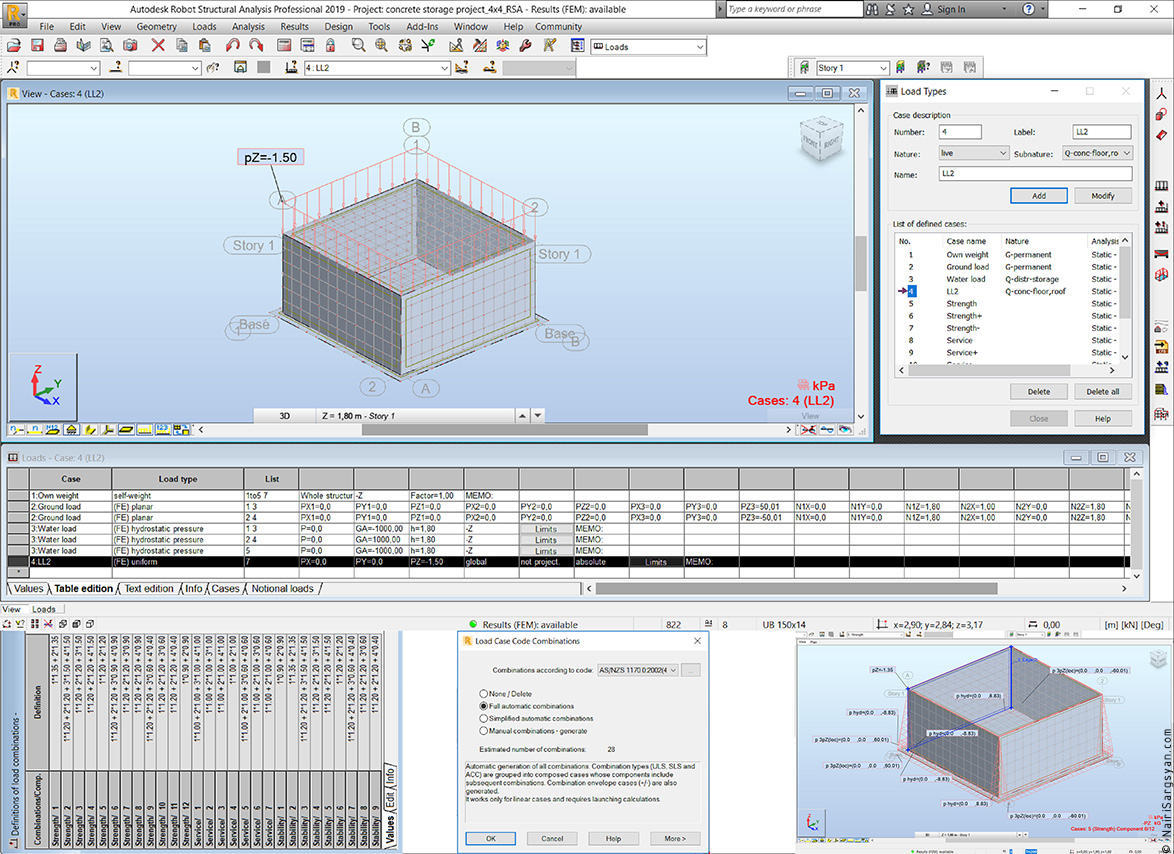Image resolution: width=1174 pixels, height=854 pixels.
Task: Save the project with the red floppy icon
Action: pos(37,46)
